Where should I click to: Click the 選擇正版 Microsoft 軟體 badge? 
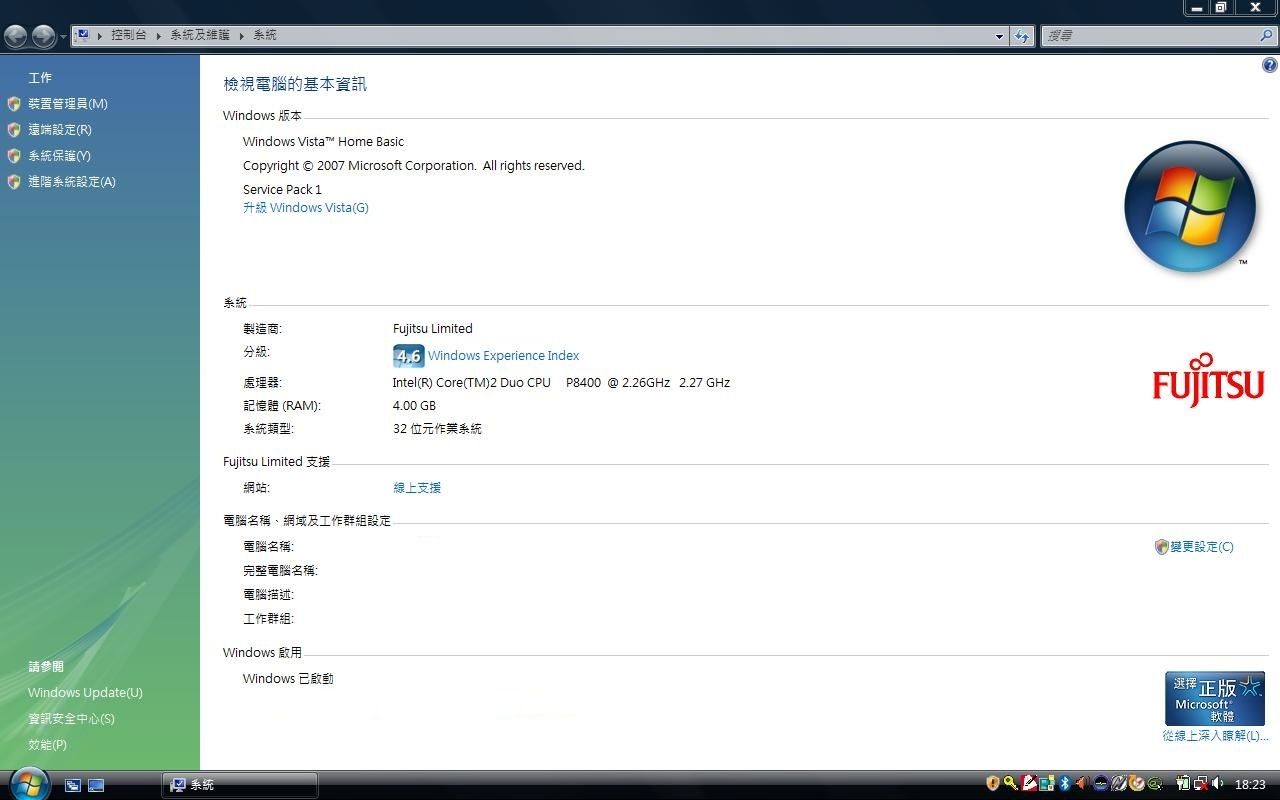(1215, 698)
